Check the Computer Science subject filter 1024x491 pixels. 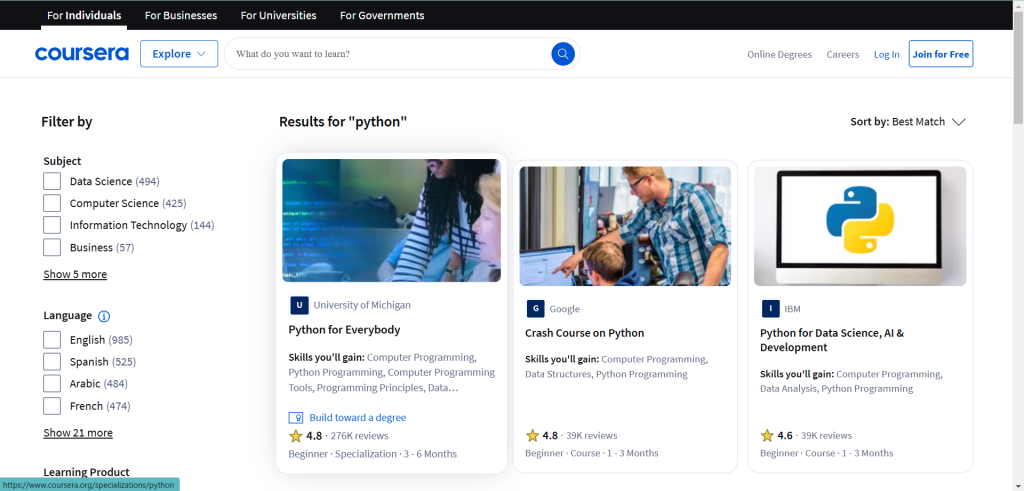coord(52,203)
